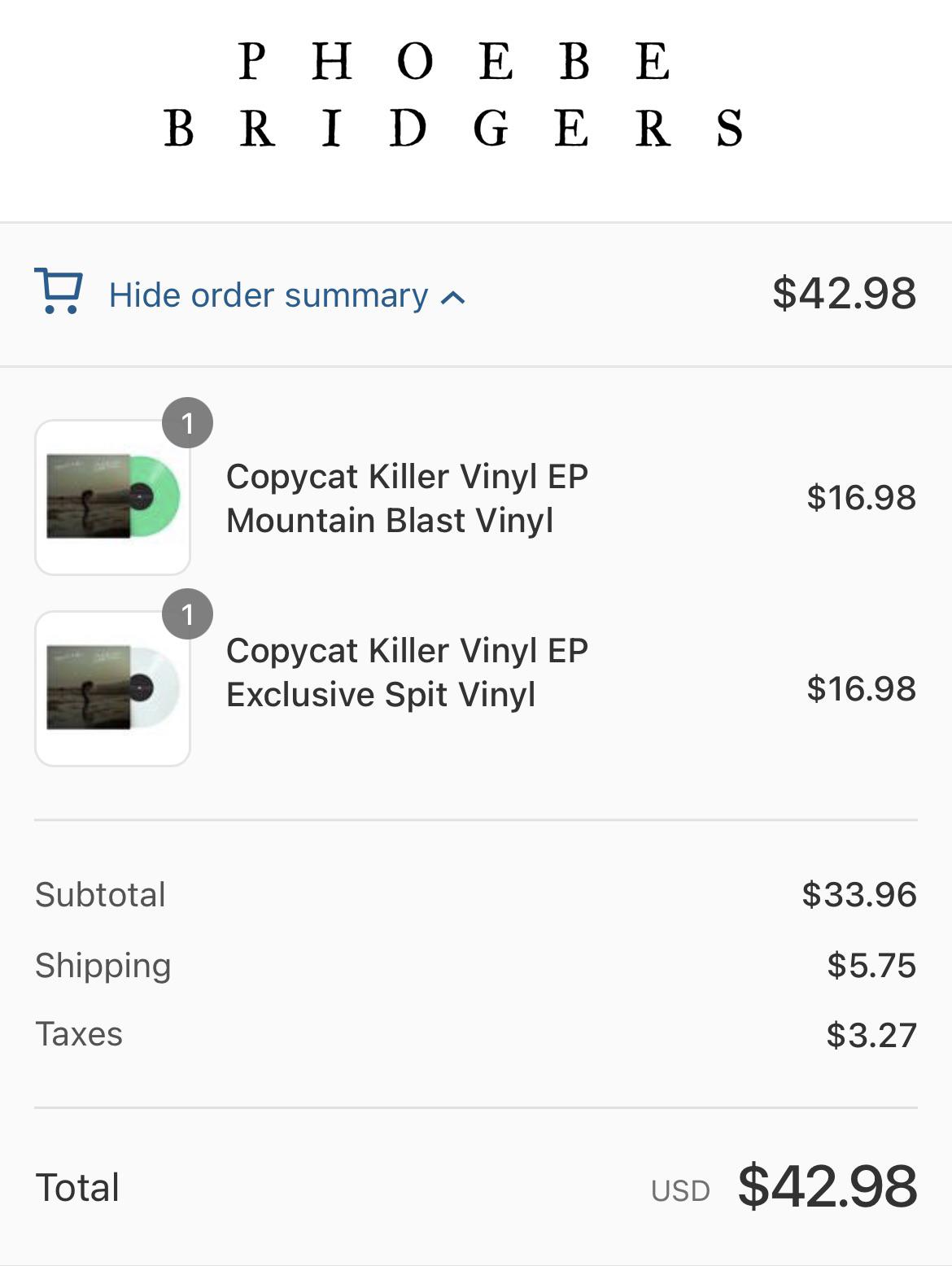Click the Shipping cost $5.75
This screenshot has height=1266, width=952.
(871, 965)
